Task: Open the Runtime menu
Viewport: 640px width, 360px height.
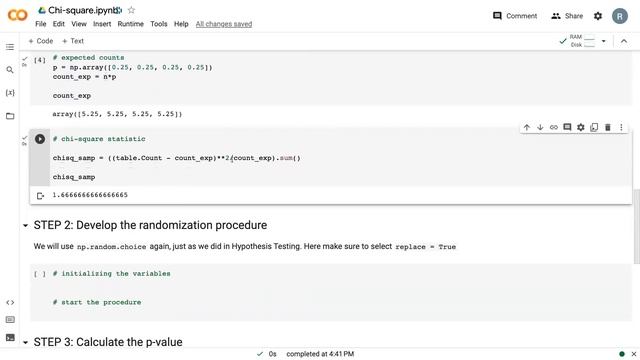Action: [131, 24]
